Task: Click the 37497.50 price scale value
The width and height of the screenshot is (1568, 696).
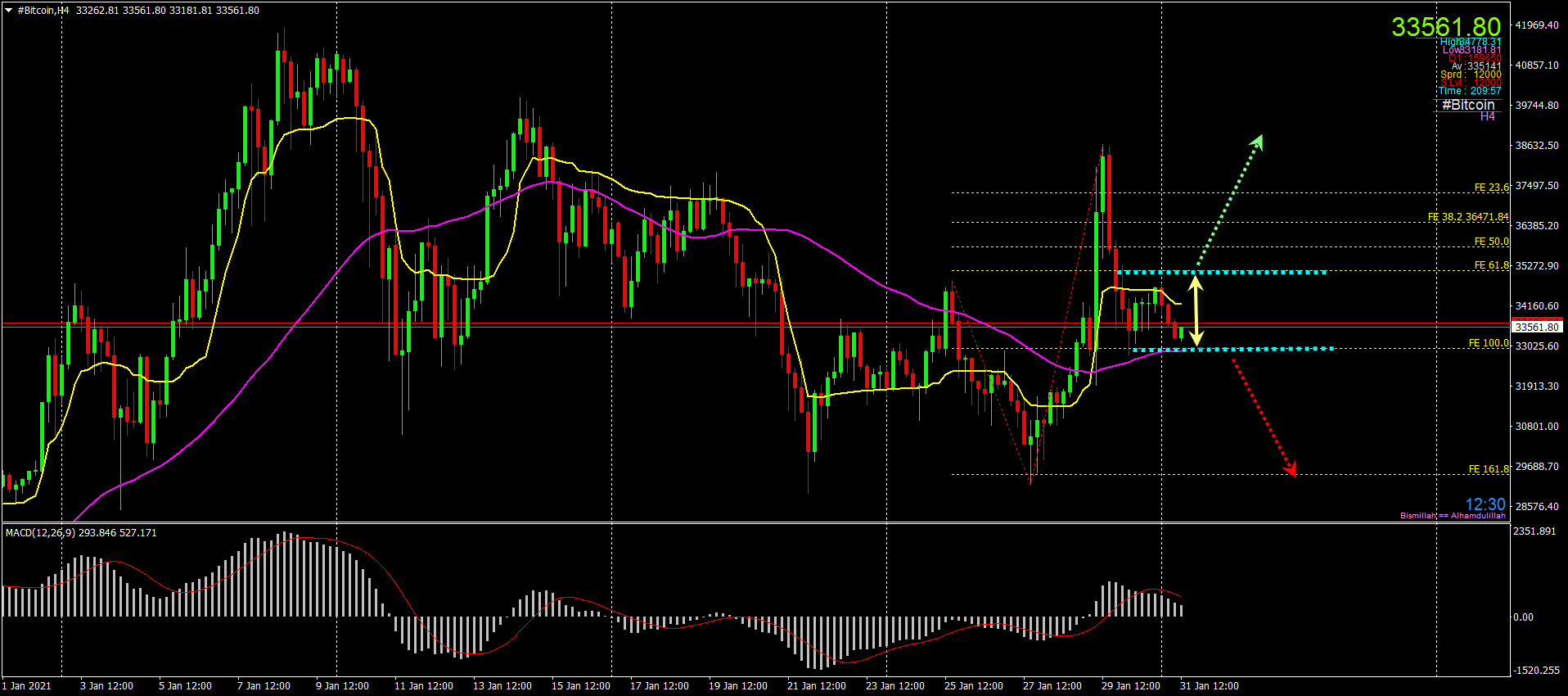Action: point(1537,186)
